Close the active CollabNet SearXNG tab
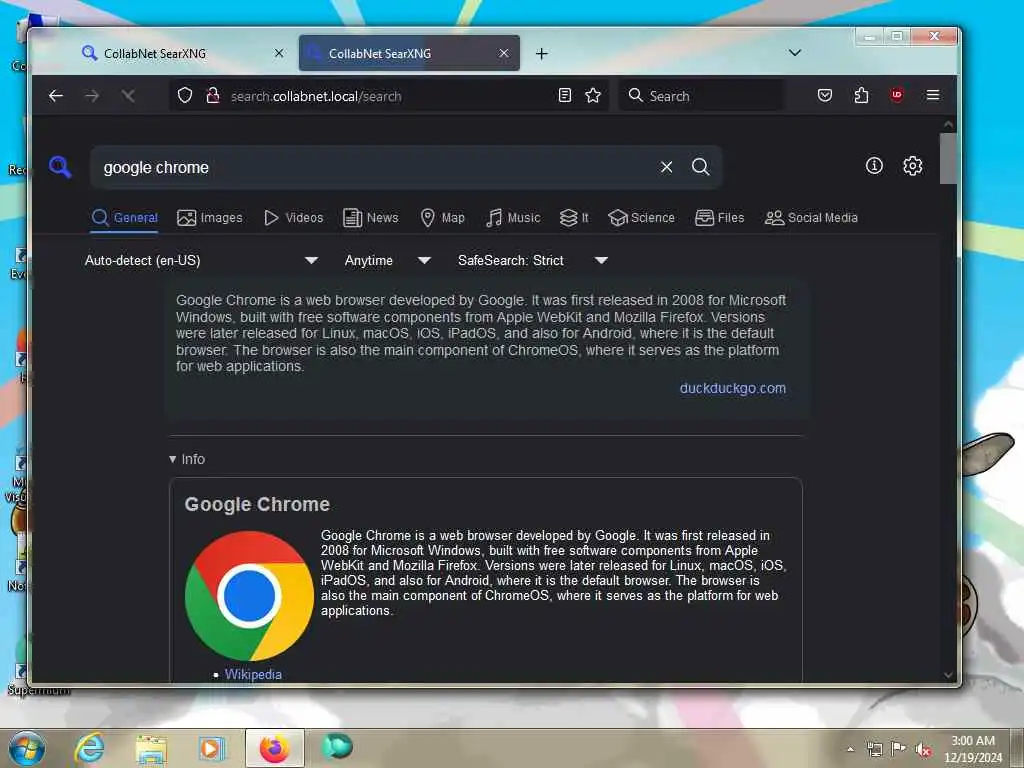The height and width of the screenshot is (768, 1024). 504,53
